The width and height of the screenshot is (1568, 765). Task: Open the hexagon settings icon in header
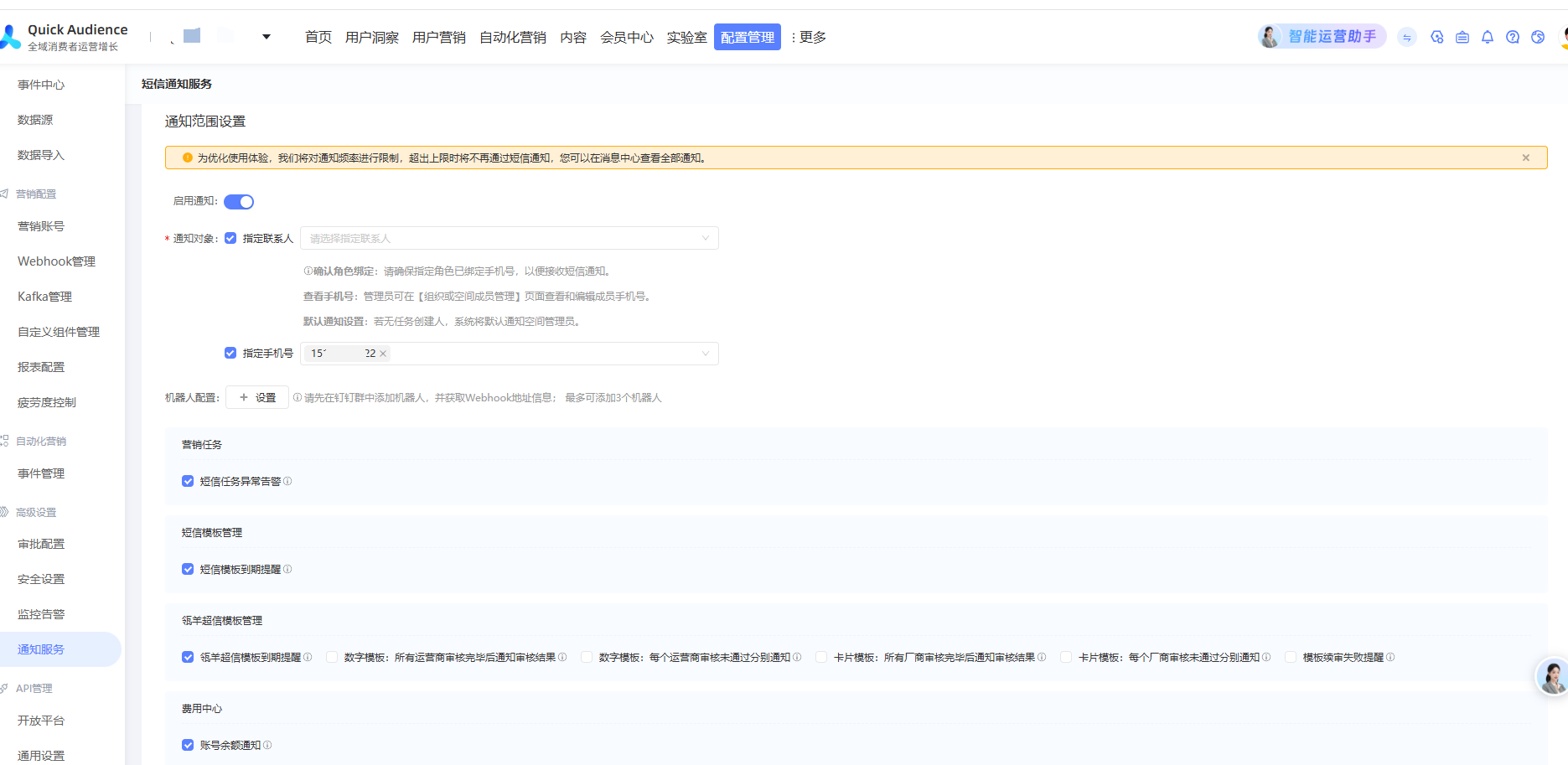(1437, 37)
